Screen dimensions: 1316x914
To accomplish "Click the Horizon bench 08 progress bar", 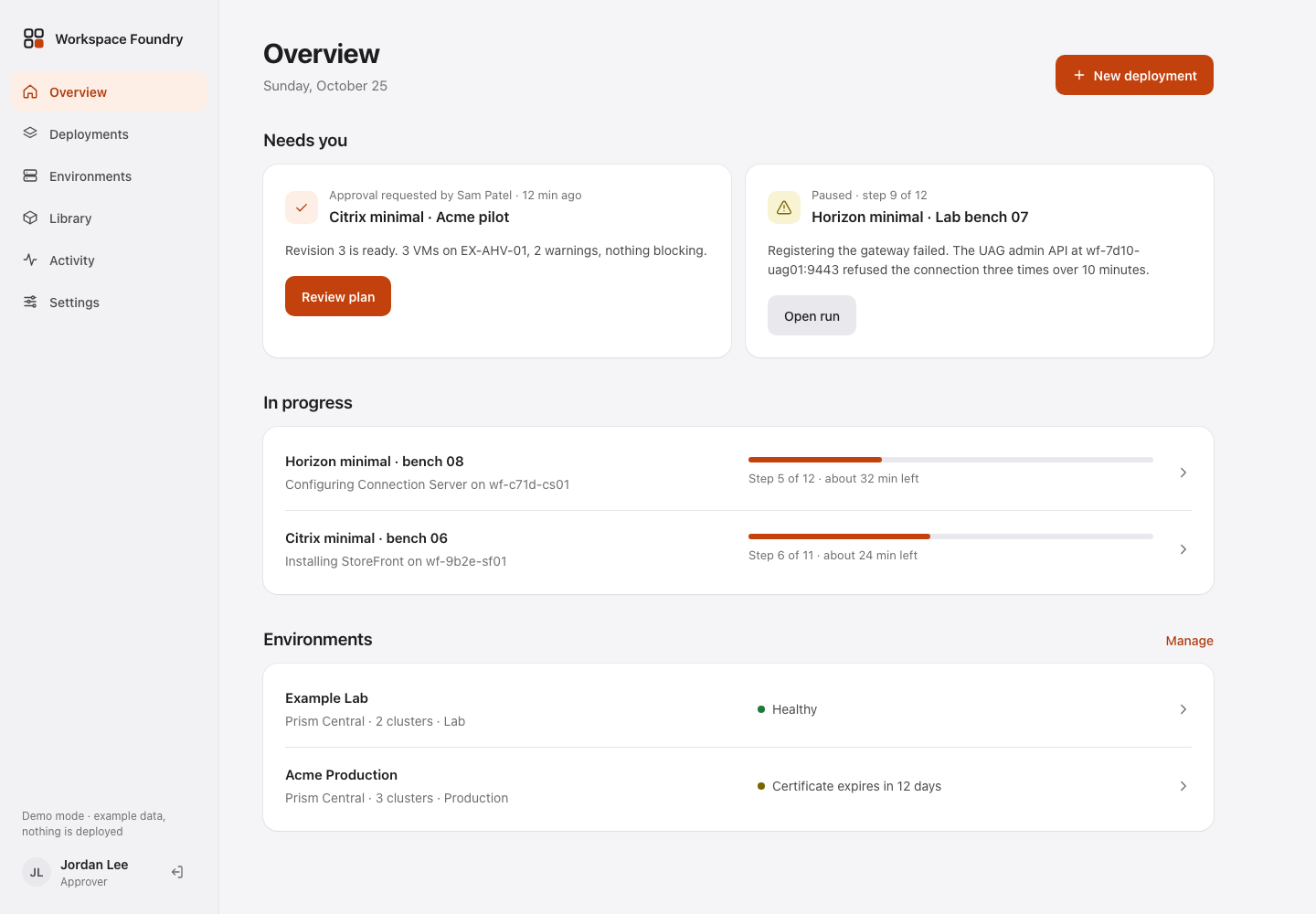I will pyautogui.click(x=950, y=460).
